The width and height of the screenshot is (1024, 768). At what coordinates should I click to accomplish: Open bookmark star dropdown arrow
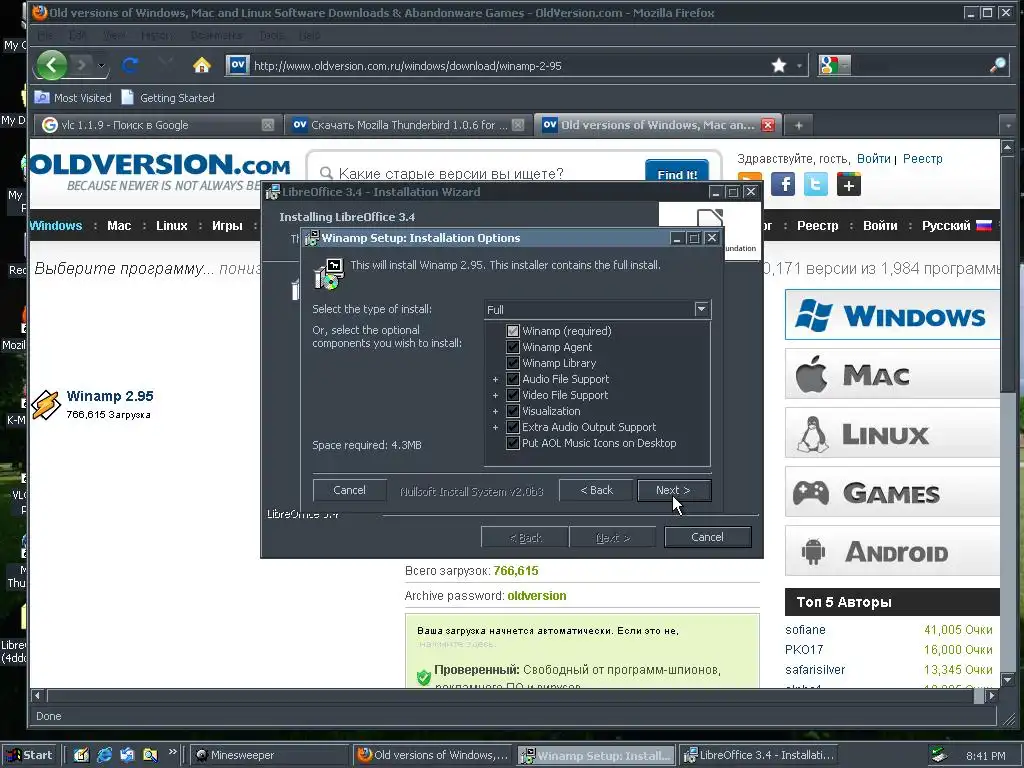click(799, 65)
